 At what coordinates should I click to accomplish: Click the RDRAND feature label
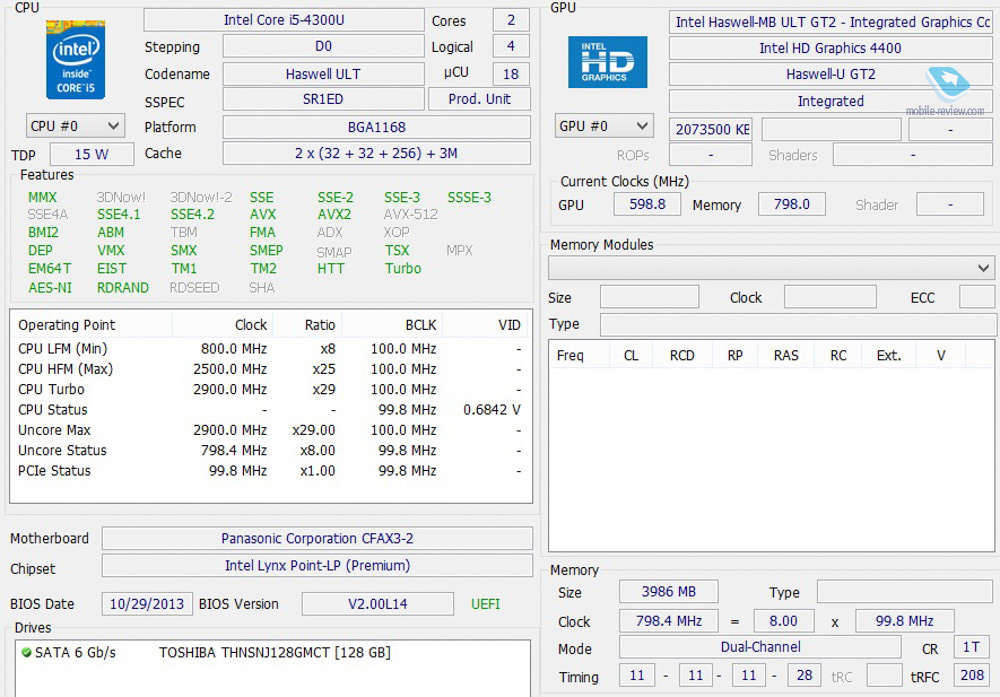(122, 288)
